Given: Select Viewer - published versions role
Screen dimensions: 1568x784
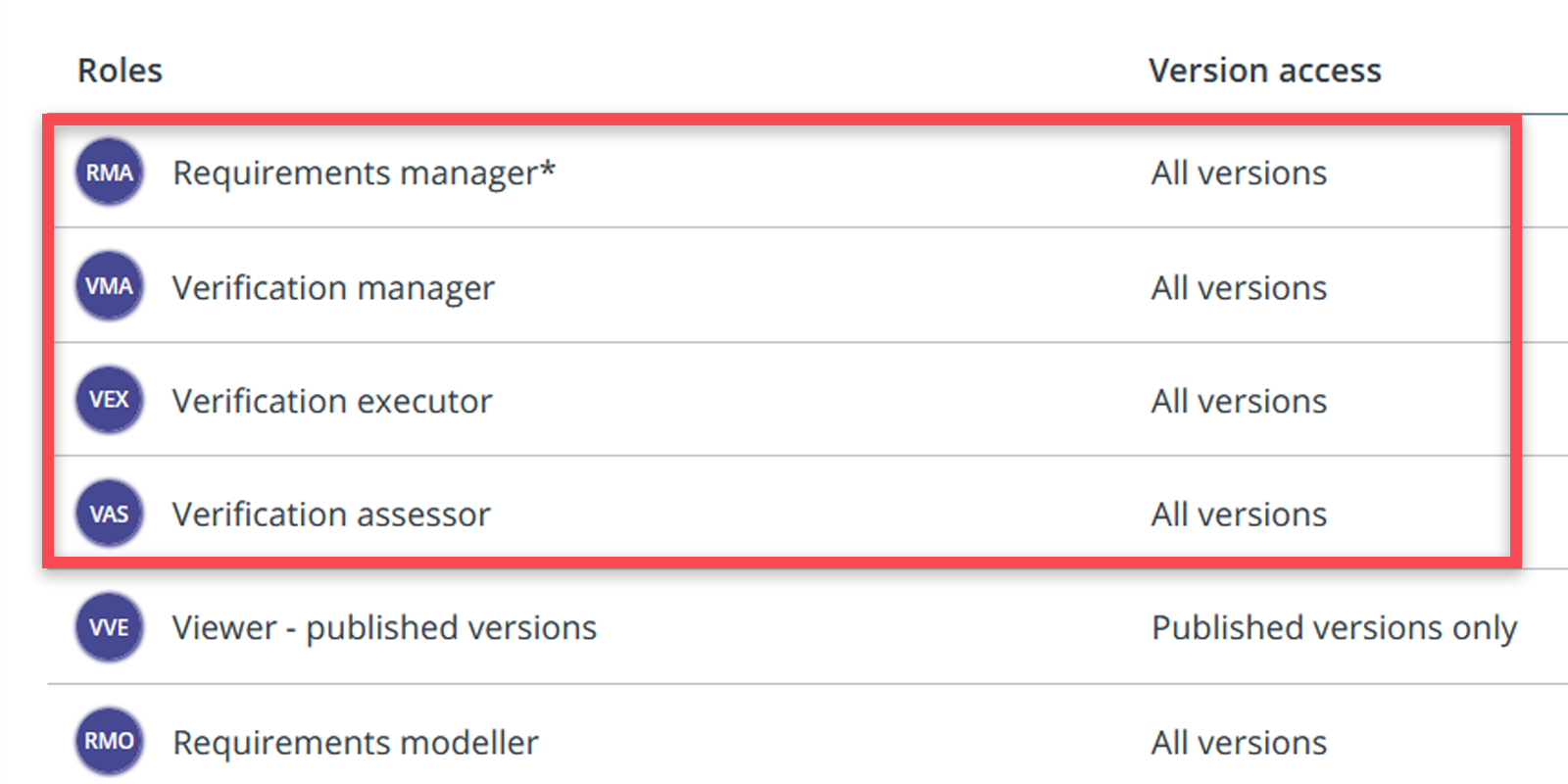Looking at the screenshot, I should tap(384, 627).
